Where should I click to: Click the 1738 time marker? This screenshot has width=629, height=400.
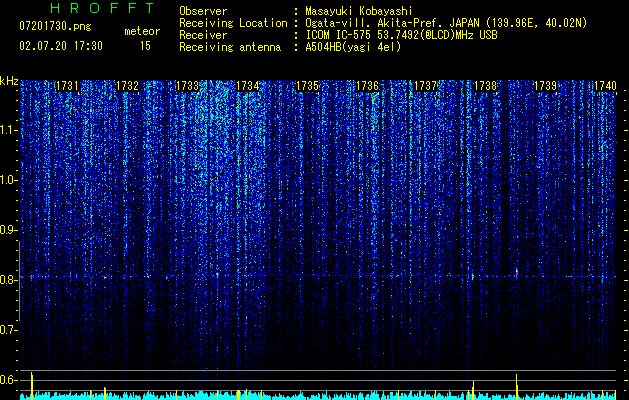point(485,85)
